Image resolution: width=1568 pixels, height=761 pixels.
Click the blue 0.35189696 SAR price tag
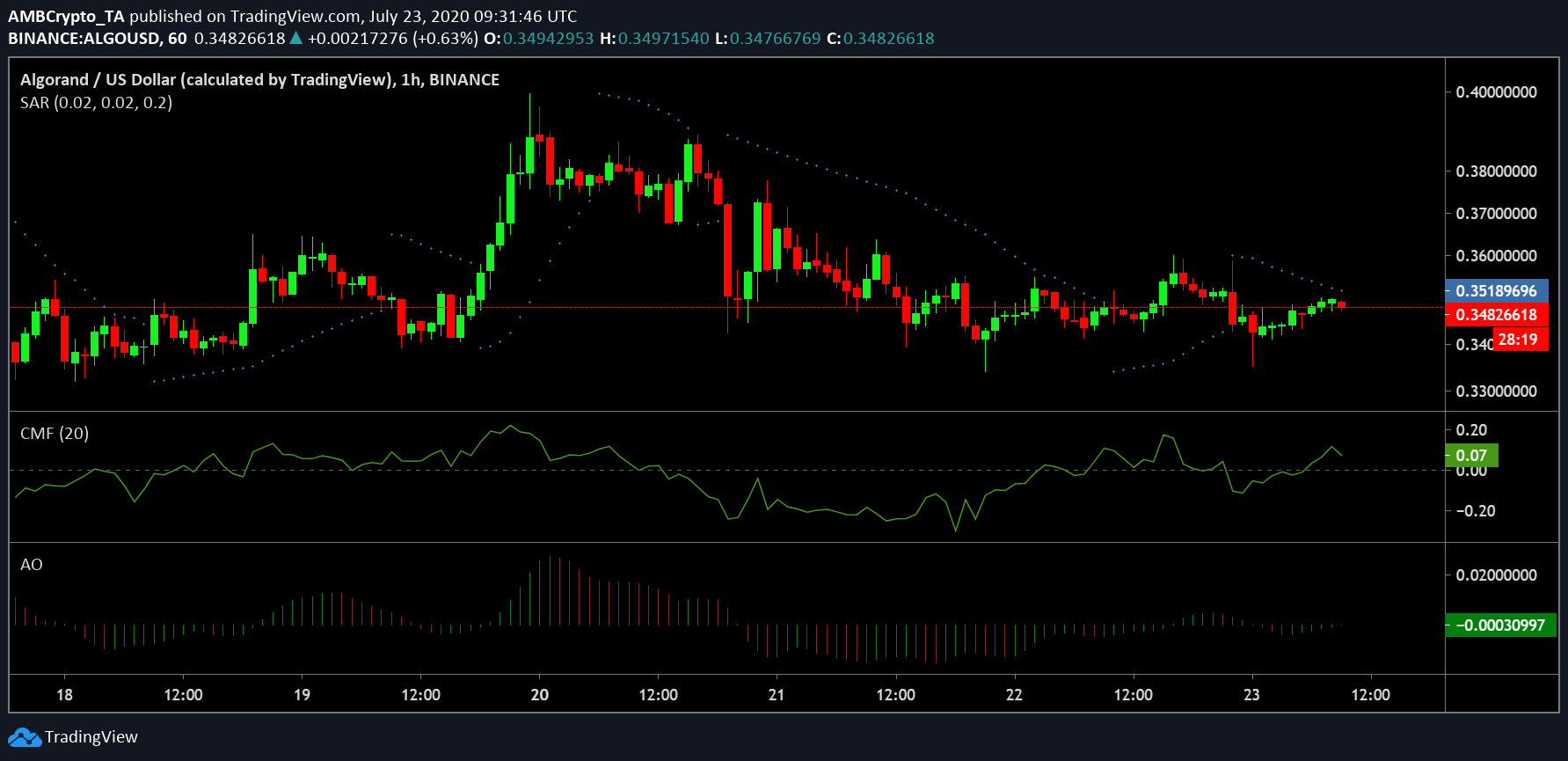[x=1496, y=291]
